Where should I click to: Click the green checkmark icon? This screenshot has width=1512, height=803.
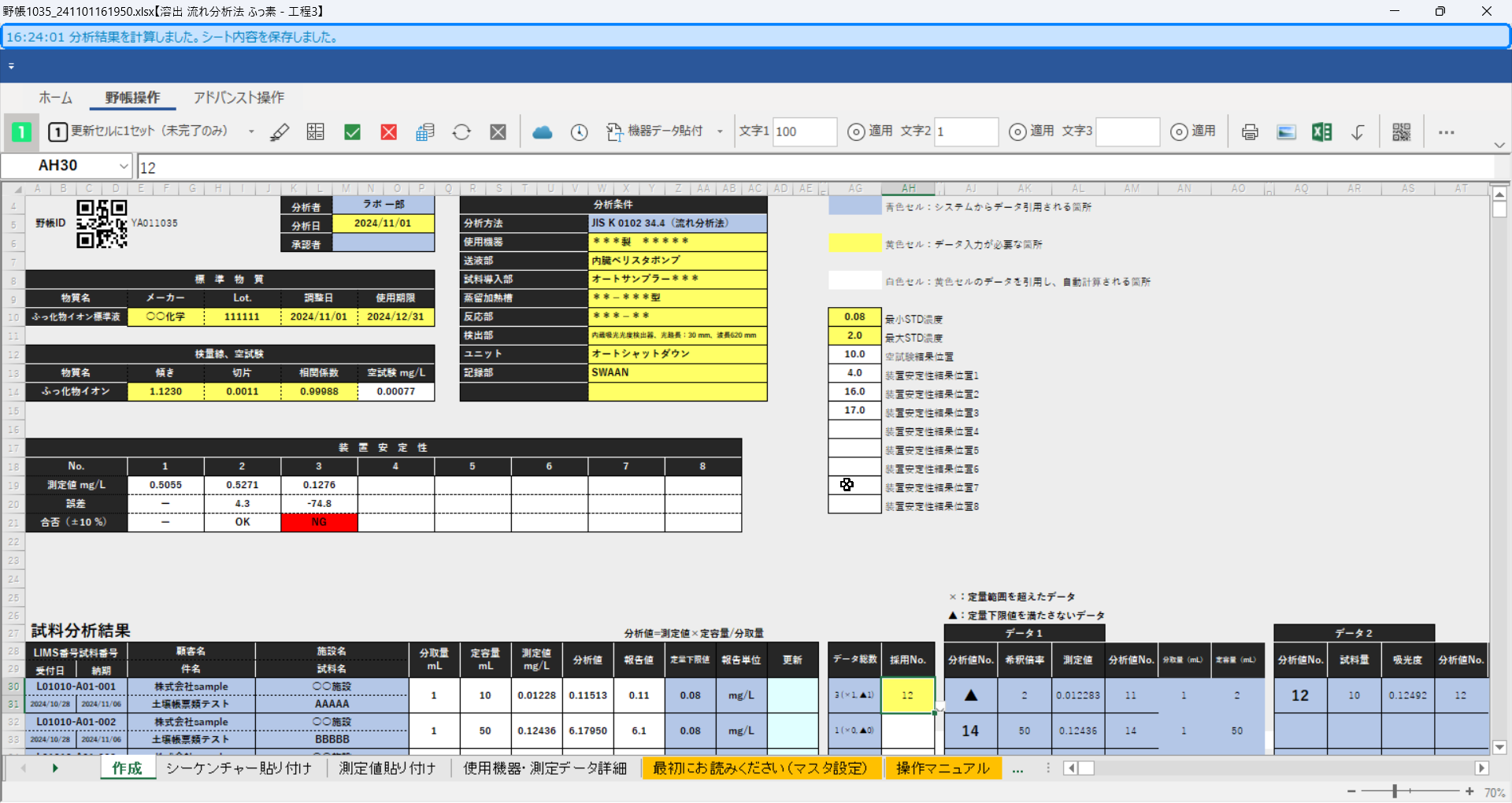pos(352,132)
